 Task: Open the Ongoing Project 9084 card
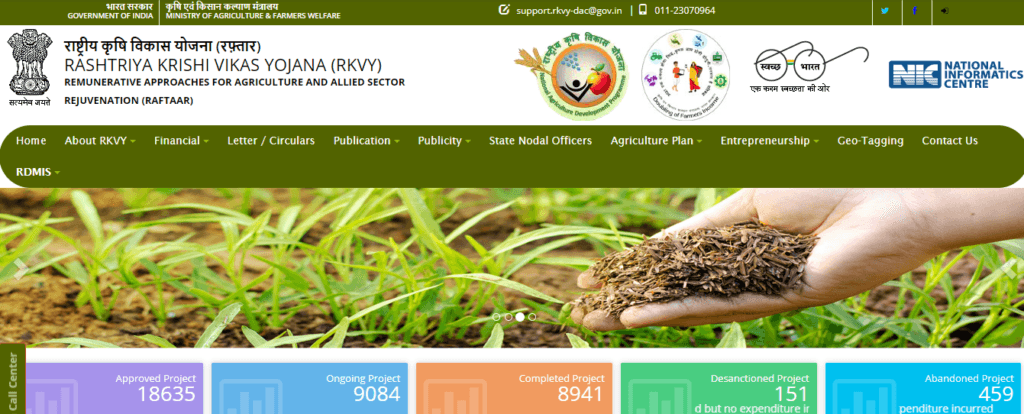tap(310, 389)
